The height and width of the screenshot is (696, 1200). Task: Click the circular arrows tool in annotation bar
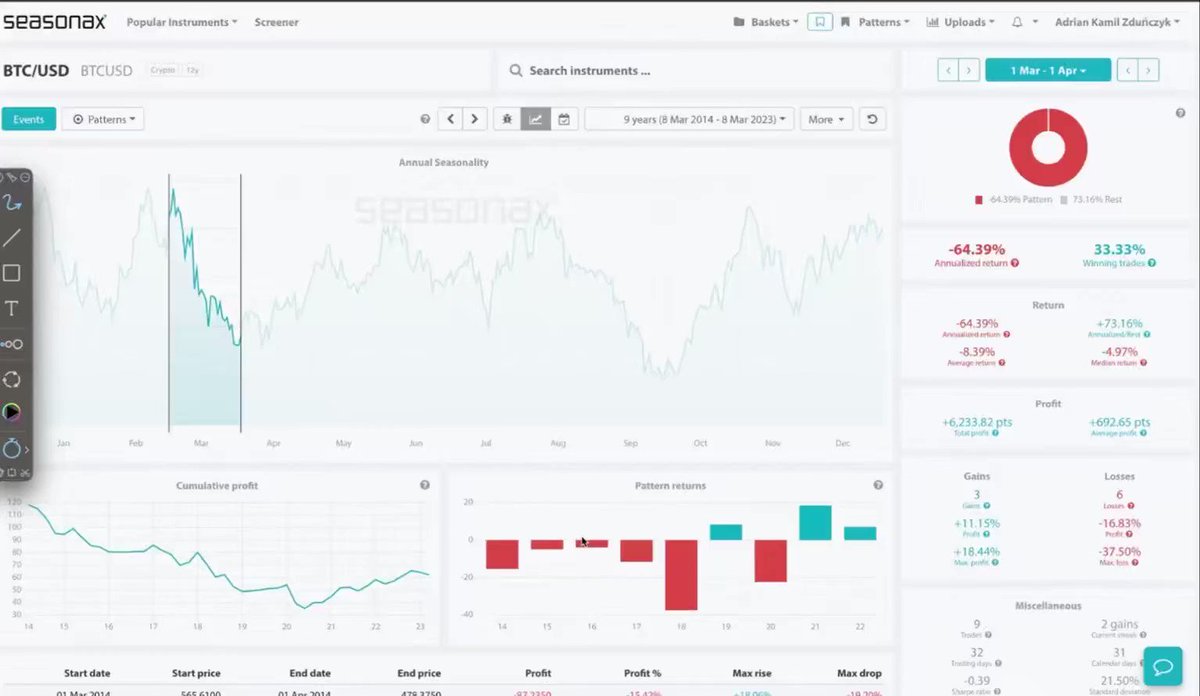[x=12, y=380]
